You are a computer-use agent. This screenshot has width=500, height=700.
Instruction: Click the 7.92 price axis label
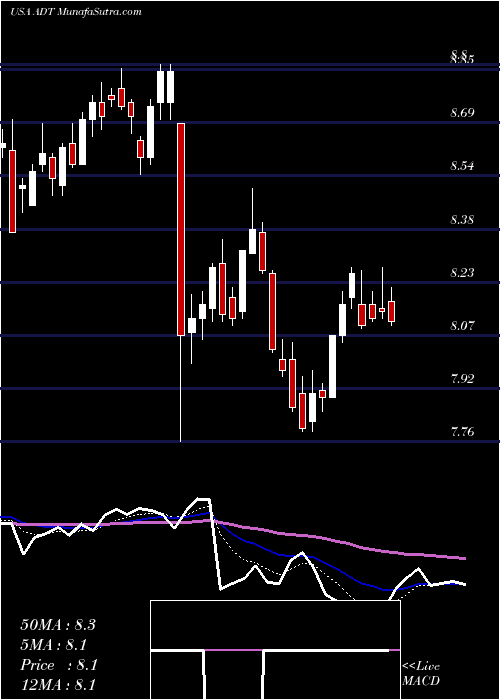(x=462, y=379)
